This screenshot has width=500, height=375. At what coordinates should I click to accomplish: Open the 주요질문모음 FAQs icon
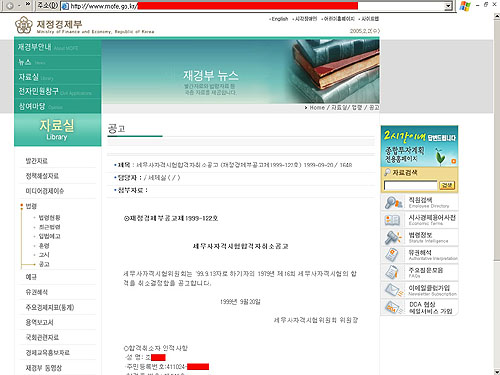coord(392,272)
